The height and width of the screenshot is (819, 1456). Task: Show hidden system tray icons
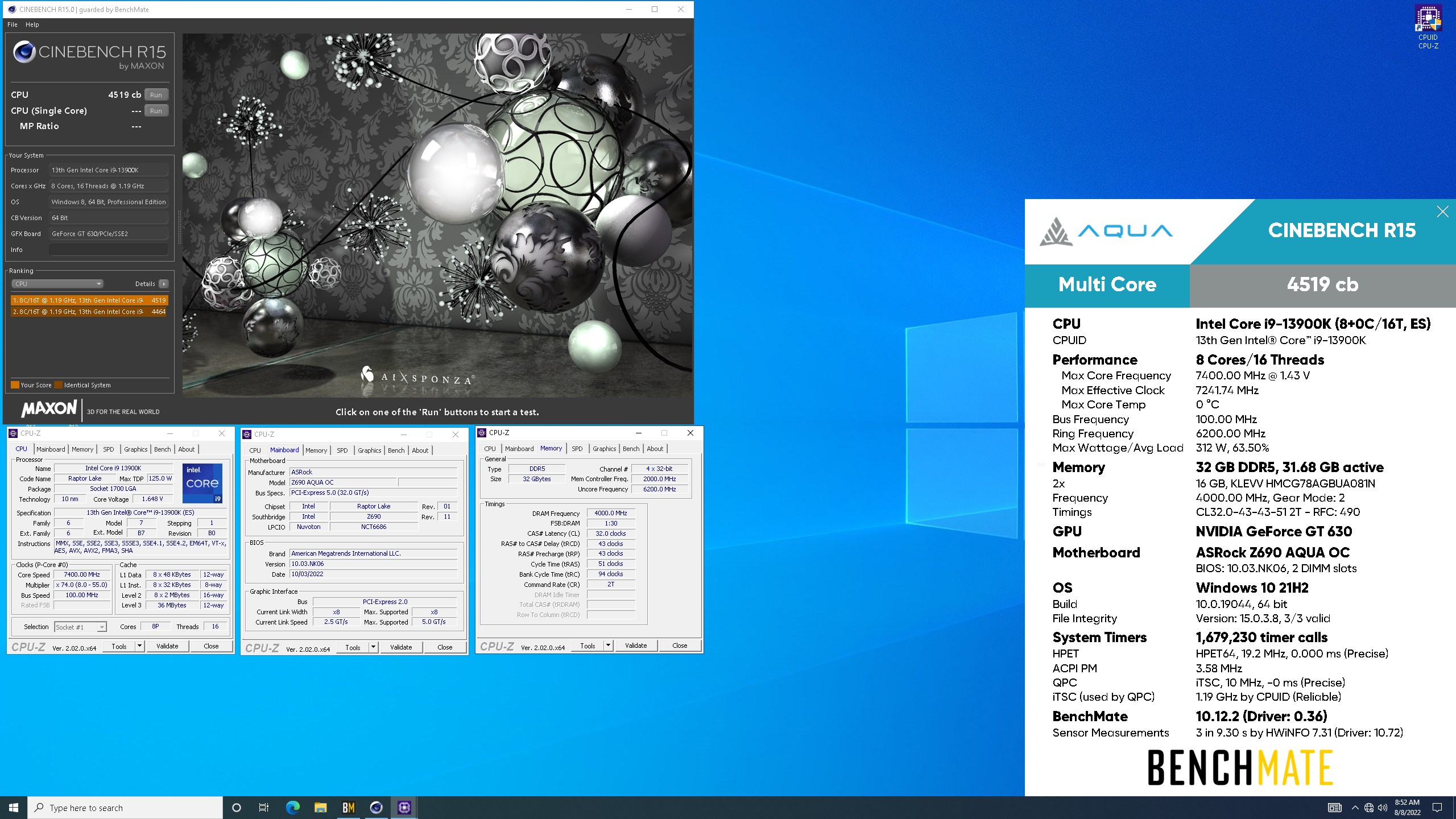1355,808
